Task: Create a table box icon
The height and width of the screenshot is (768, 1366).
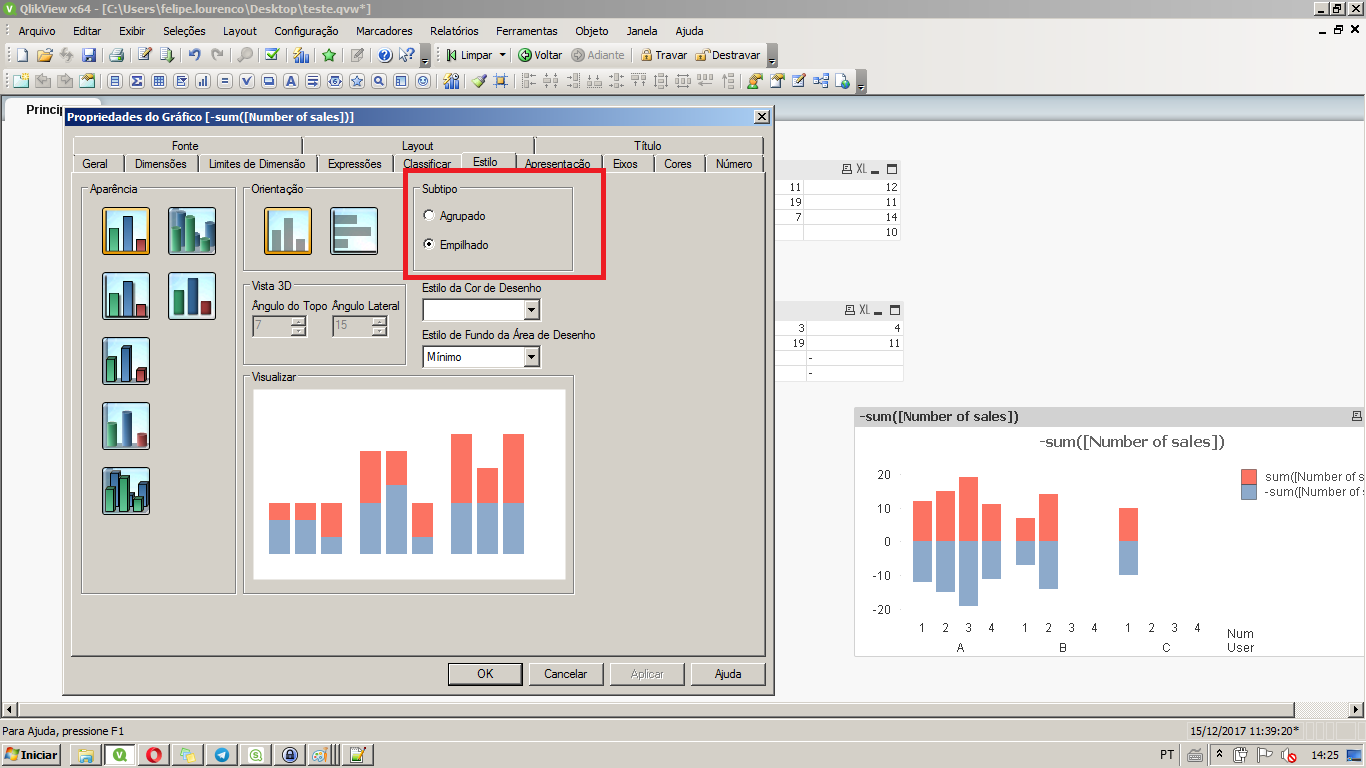Action: click(159, 81)
